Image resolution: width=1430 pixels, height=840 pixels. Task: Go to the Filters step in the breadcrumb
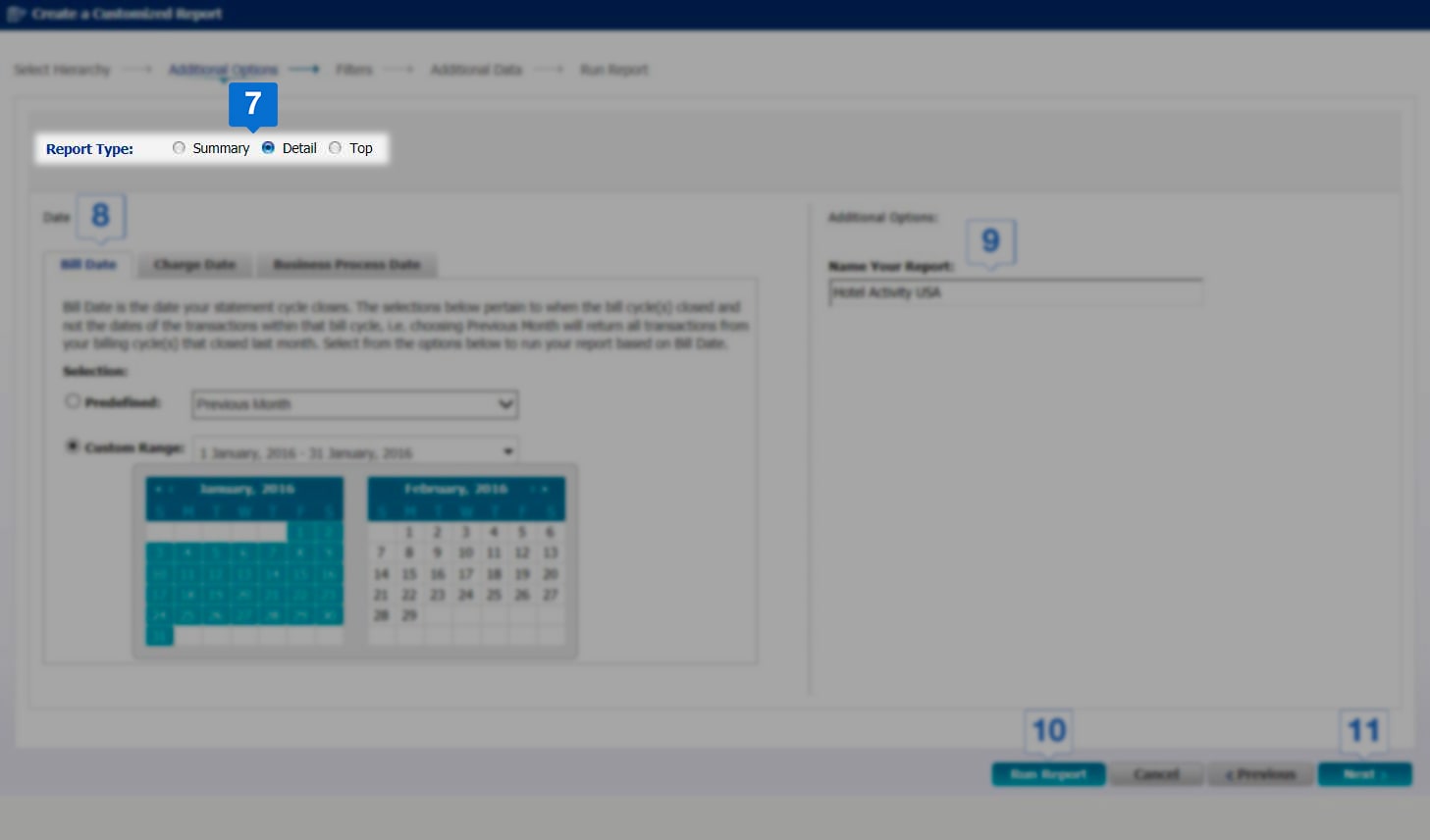coord(353,70)
